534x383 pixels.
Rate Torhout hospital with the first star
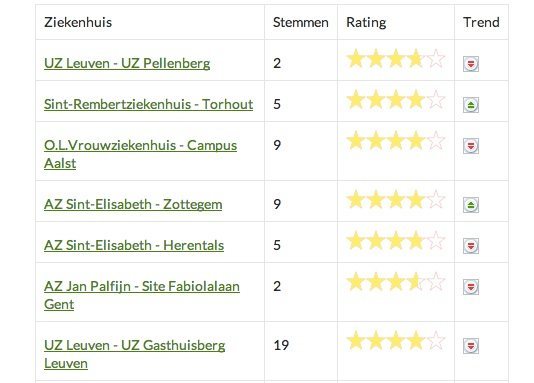point(356,99)
